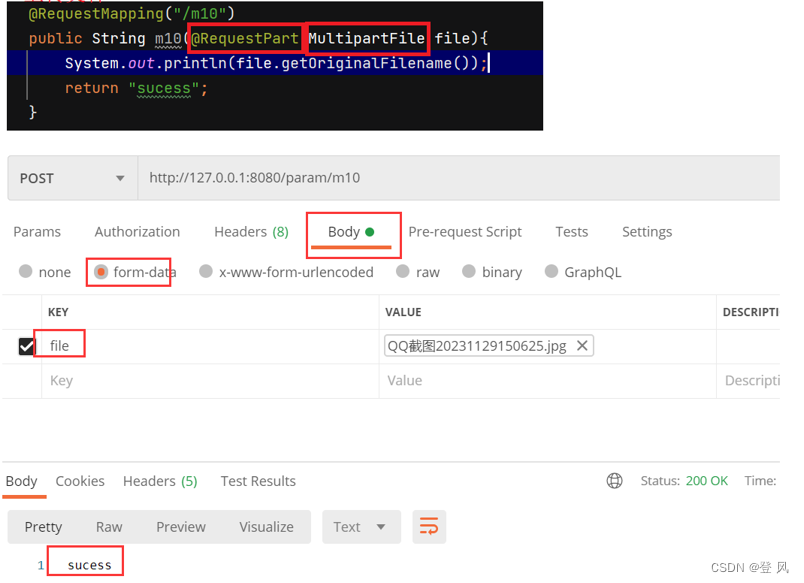Image resolution: width=804 pixels, height=583 pixels.
Task: Select the form-data radio button
Action: click(101, 271)
